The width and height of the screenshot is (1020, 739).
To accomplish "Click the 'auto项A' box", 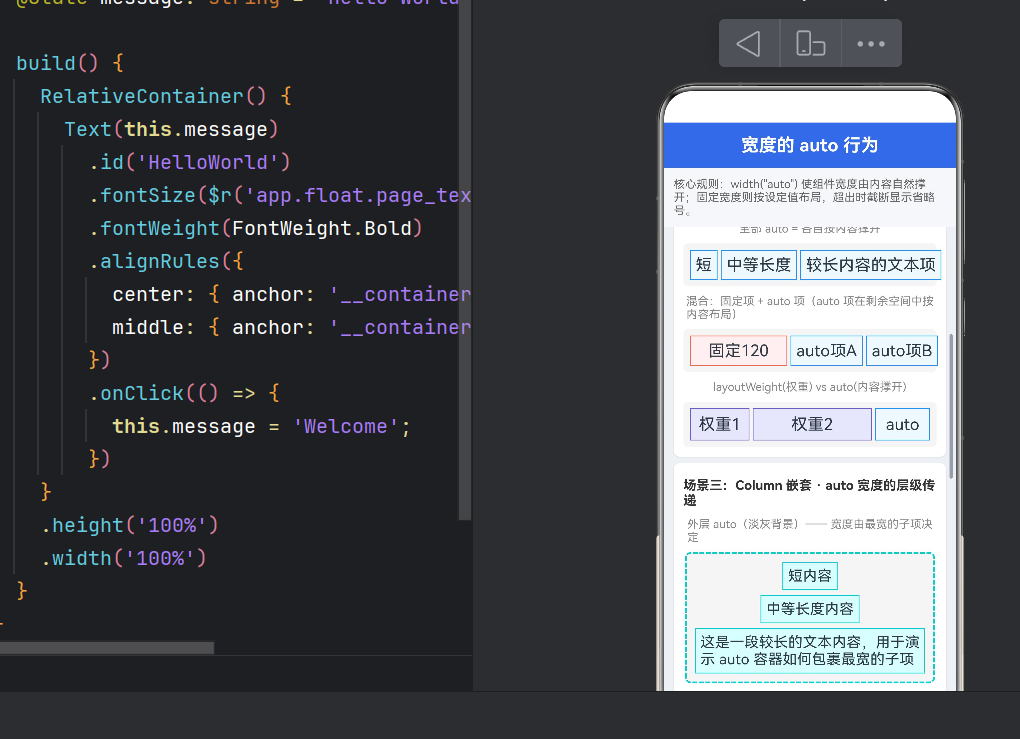I will click(826, 351).
